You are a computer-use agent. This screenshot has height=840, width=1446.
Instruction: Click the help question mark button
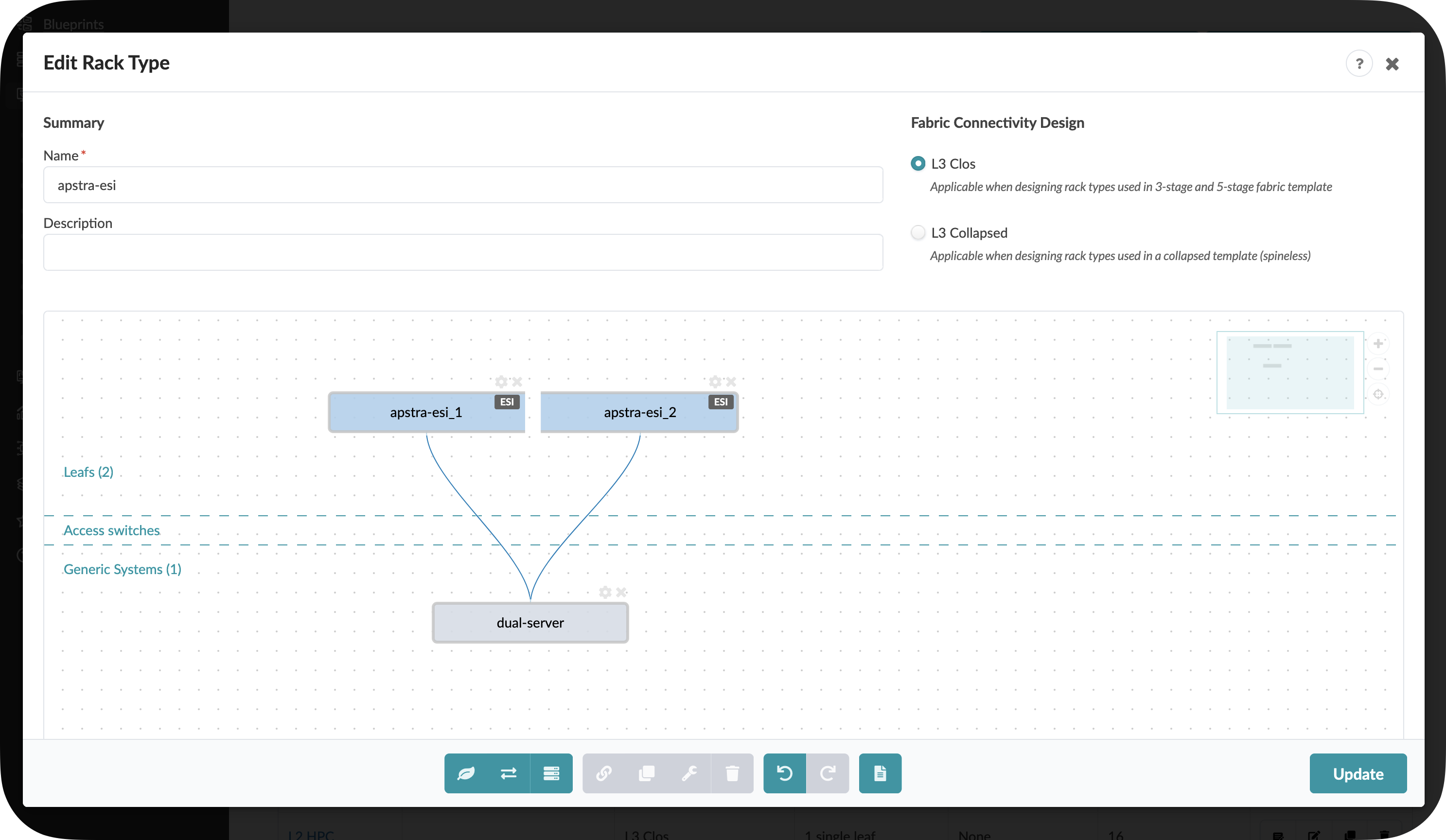coord(1359,64)
